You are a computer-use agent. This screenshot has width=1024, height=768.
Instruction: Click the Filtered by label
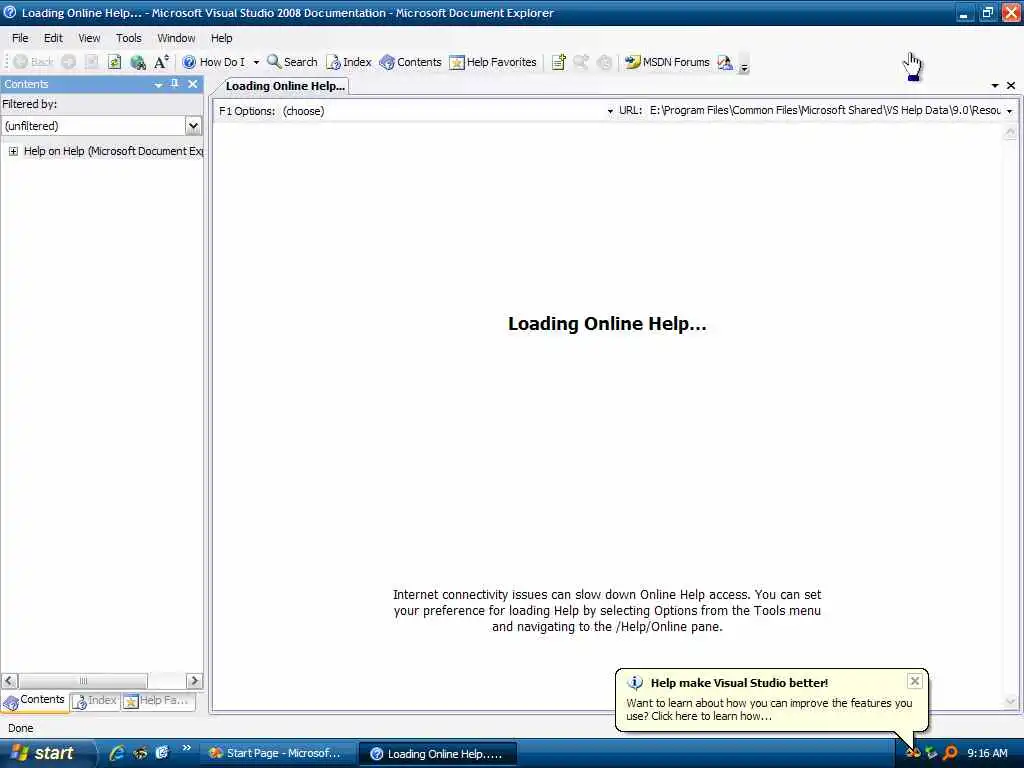[x=29, y=104]
